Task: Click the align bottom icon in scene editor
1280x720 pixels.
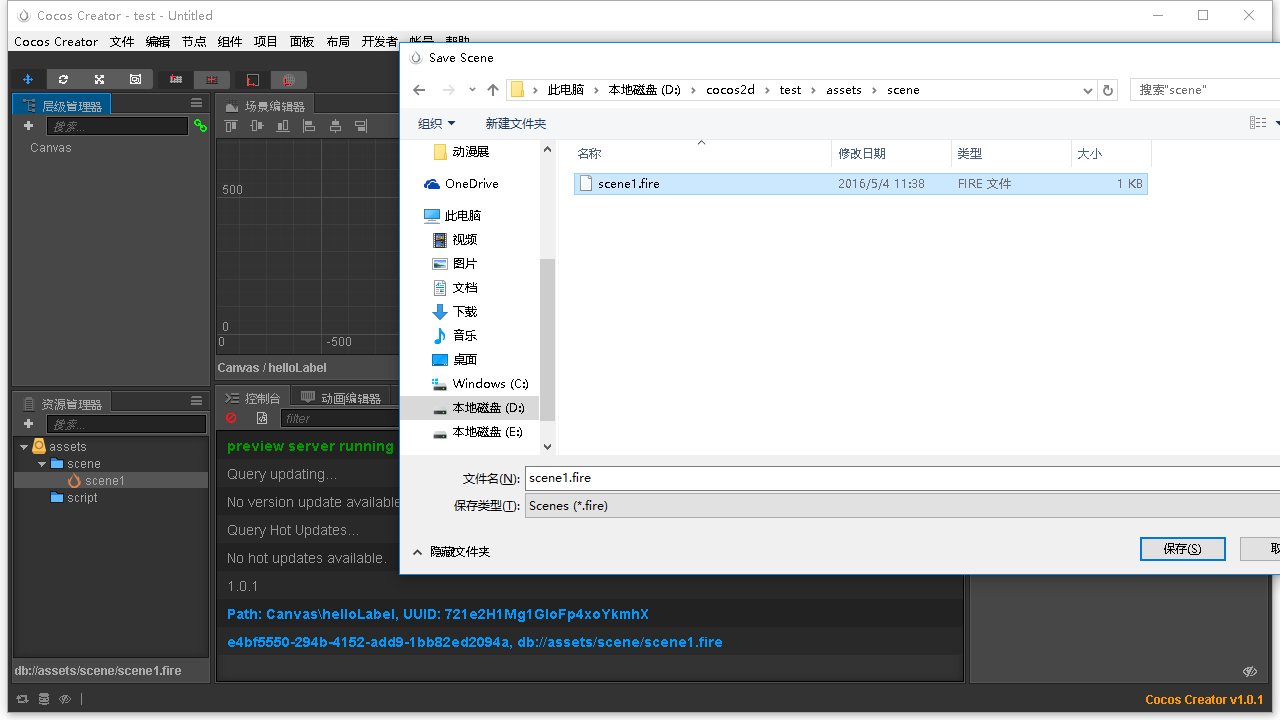Action: 283,126
